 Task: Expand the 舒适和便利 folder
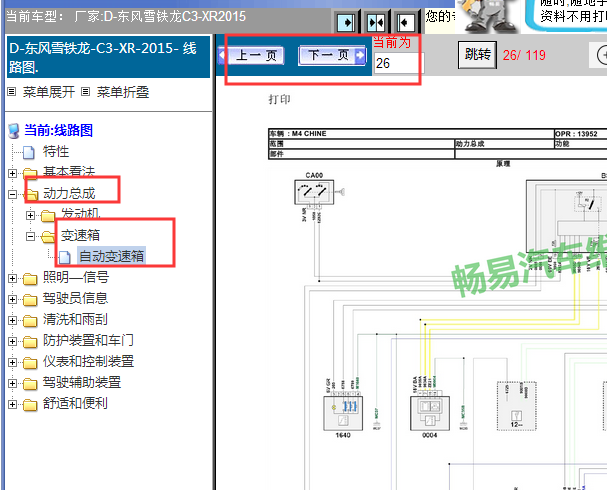tap(12, 404)
